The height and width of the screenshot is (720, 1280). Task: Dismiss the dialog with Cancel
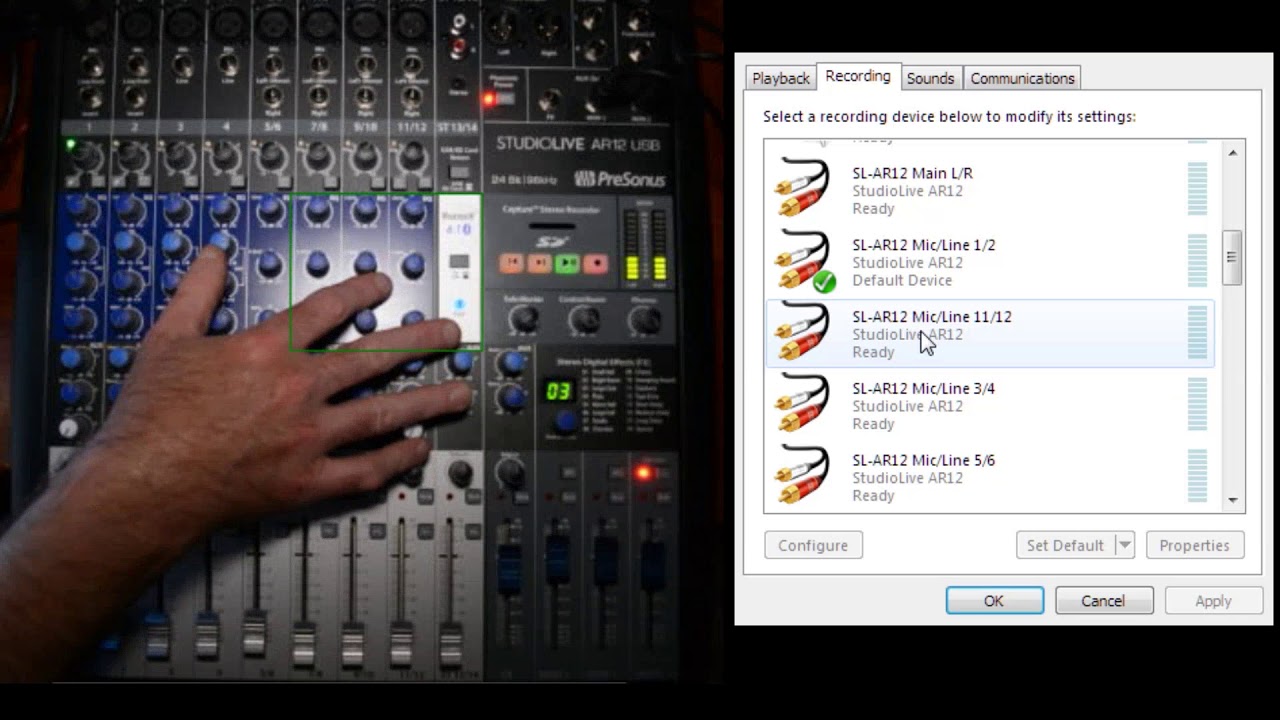1103,601
